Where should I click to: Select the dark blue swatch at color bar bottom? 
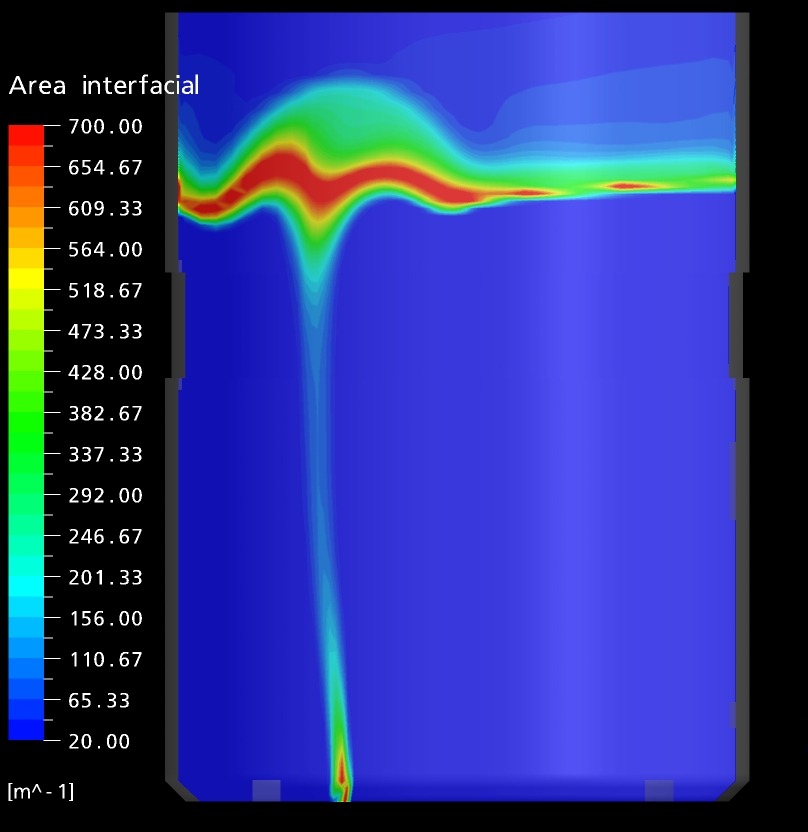(26, 730)
